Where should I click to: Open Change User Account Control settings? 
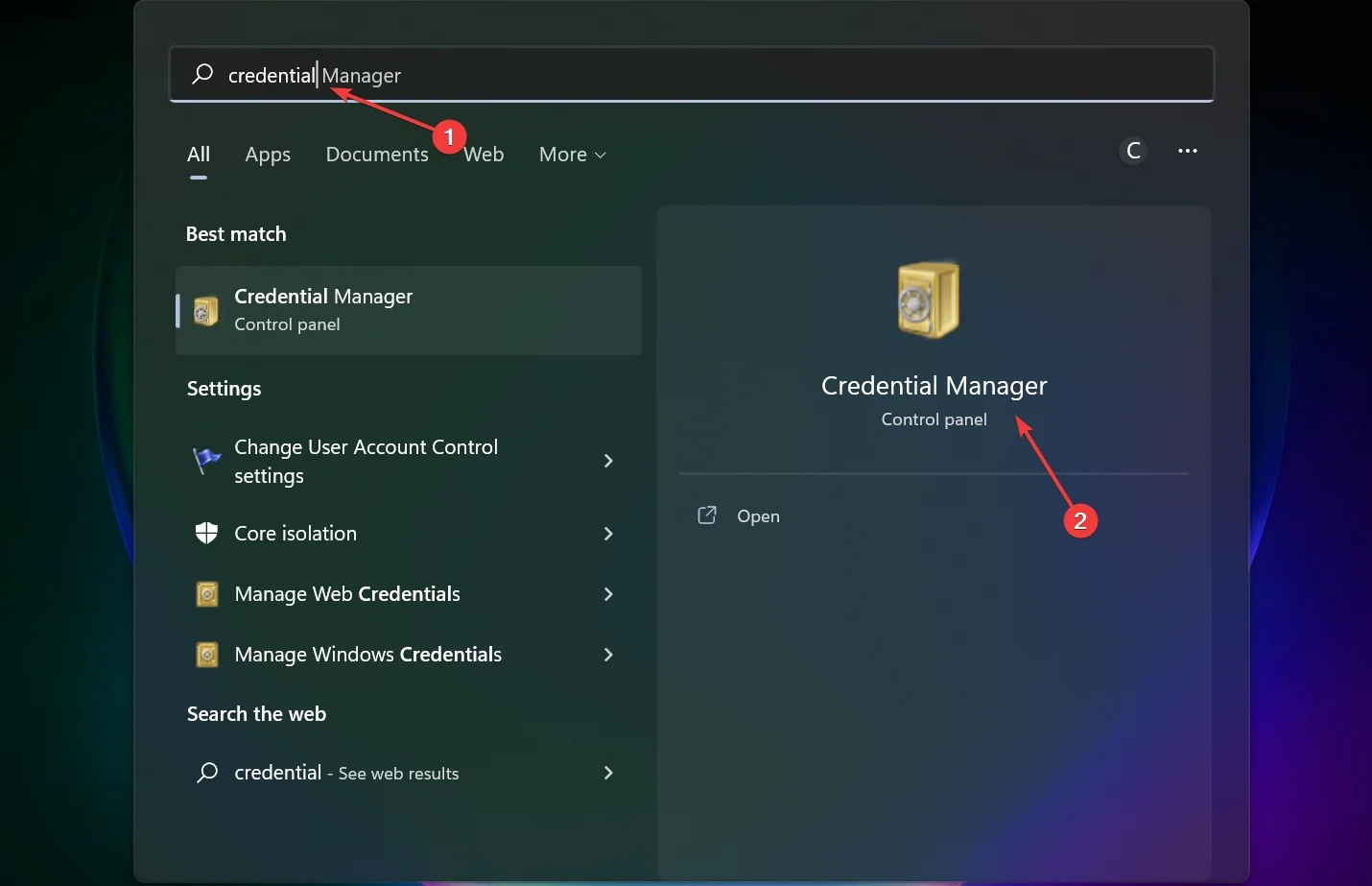(x=409, y=461)
